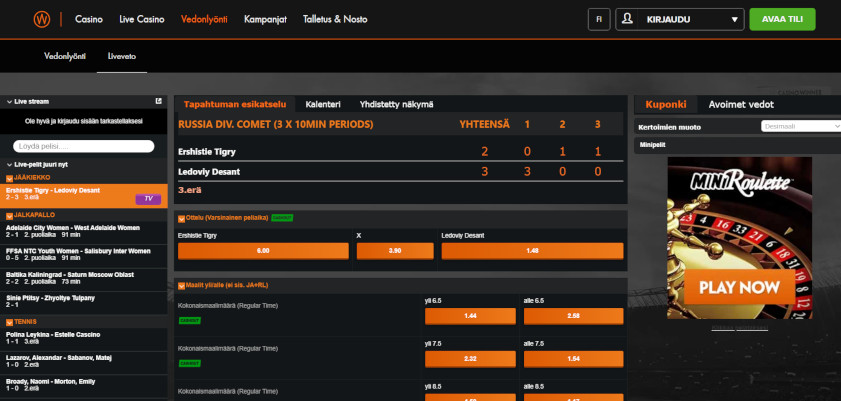Open Lazarov, Alexandar - Sabanov, Matej match
Viewport: 841px width, 401px height.
(x=84, y=361)
